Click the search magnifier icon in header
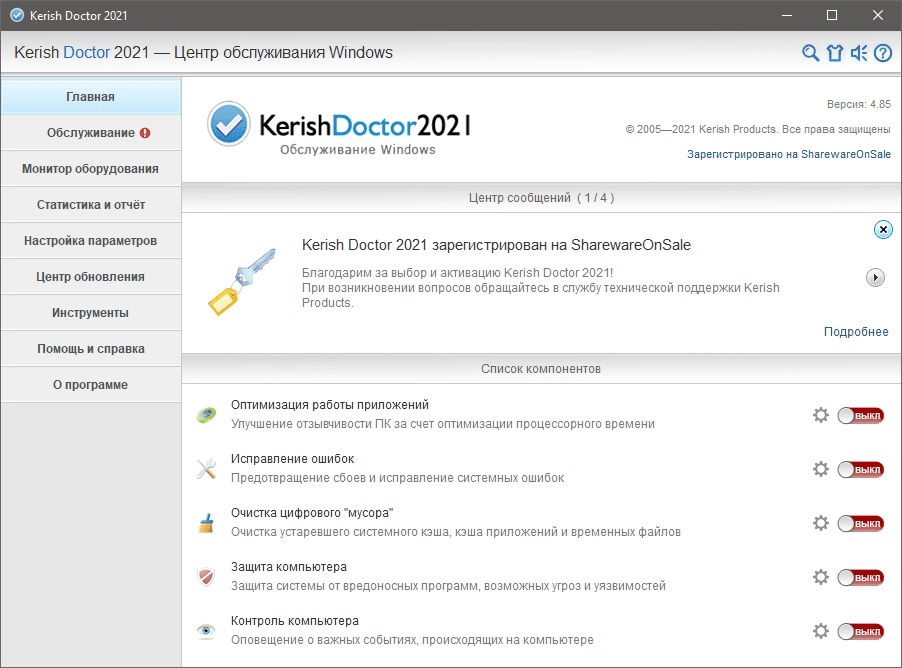This screenshot has height=668, width=902. [811, 53]
